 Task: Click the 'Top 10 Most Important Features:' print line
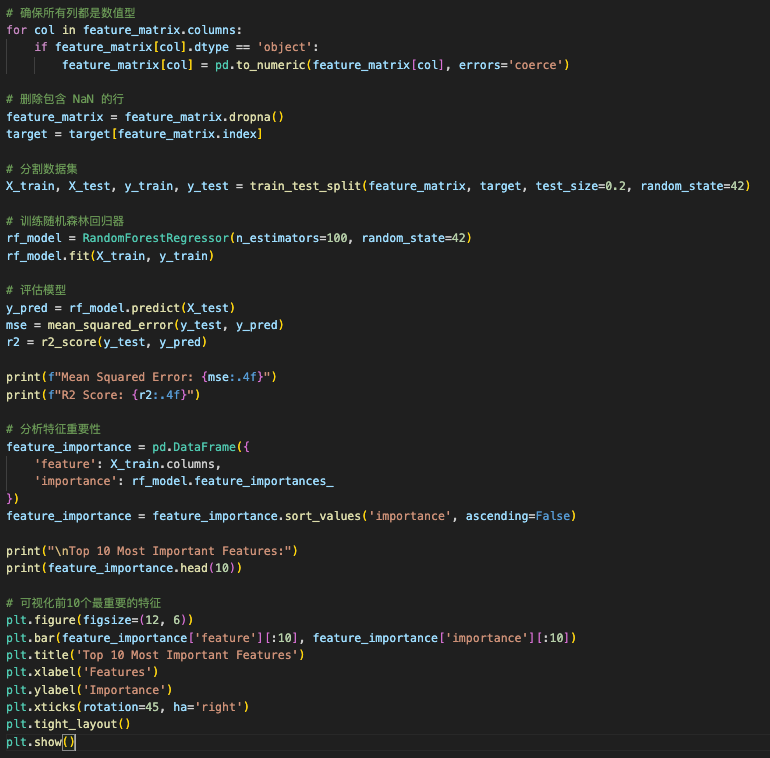tap(152, 551)
